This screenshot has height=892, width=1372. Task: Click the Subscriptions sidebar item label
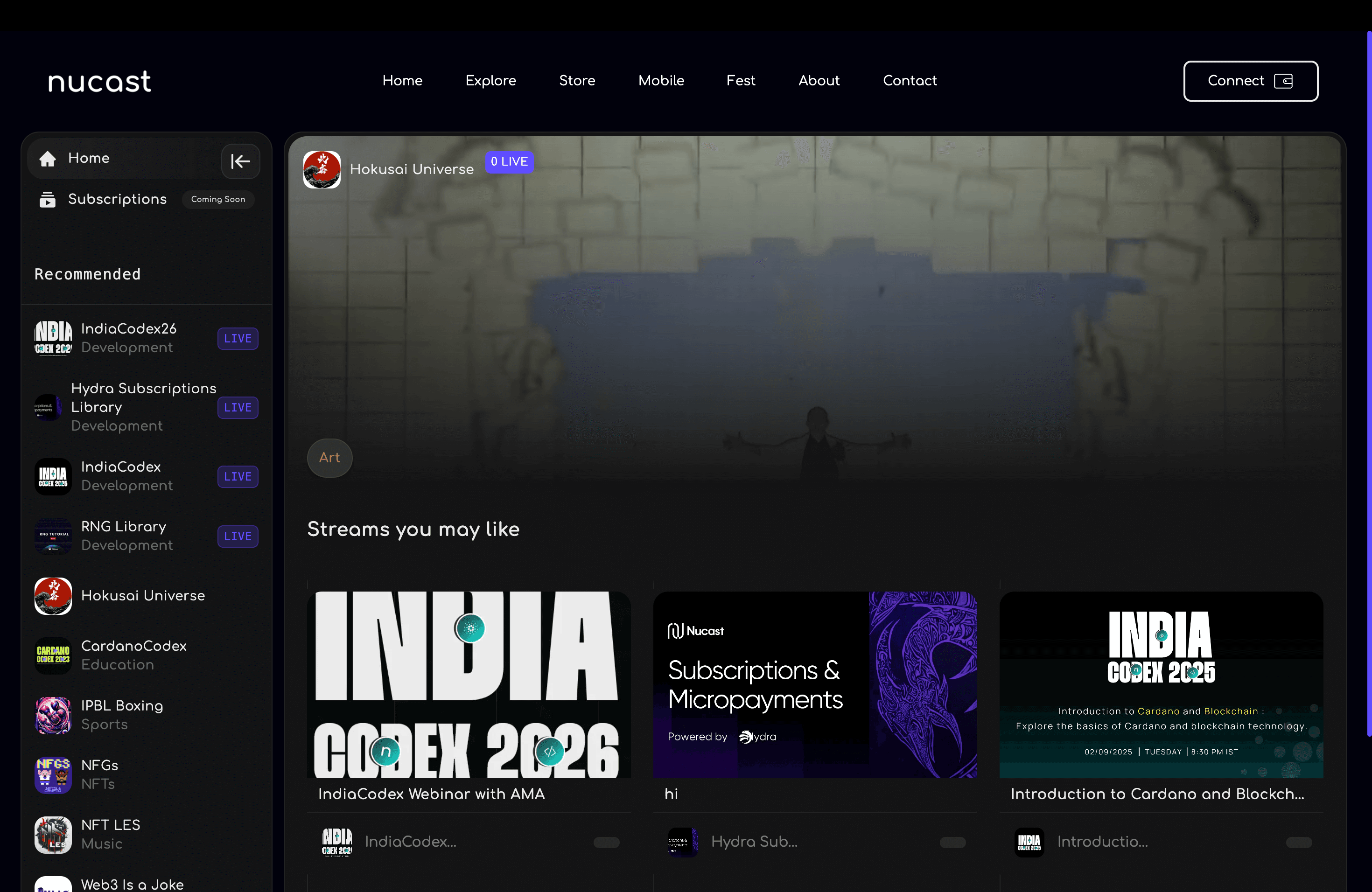point(118,199)
